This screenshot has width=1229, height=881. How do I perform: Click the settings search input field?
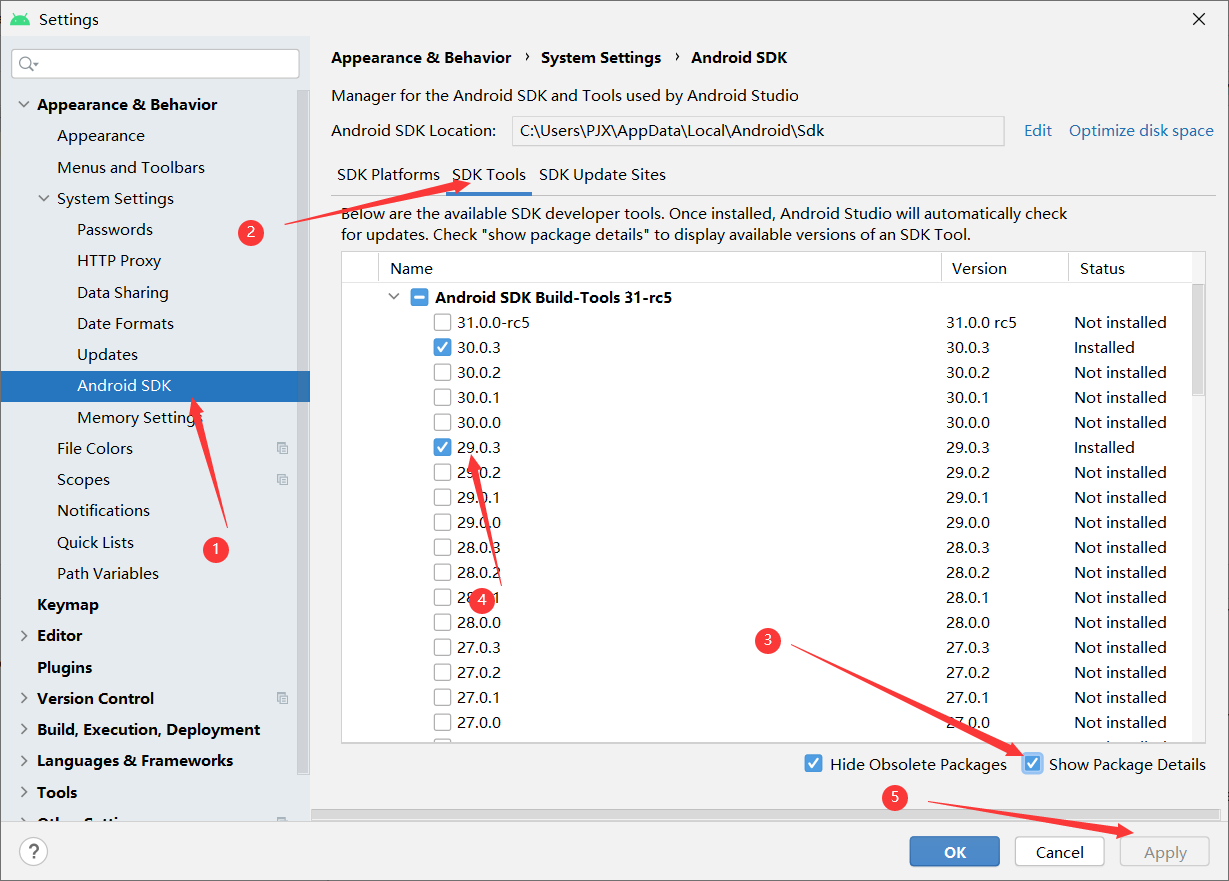click(x=155, y=64)
